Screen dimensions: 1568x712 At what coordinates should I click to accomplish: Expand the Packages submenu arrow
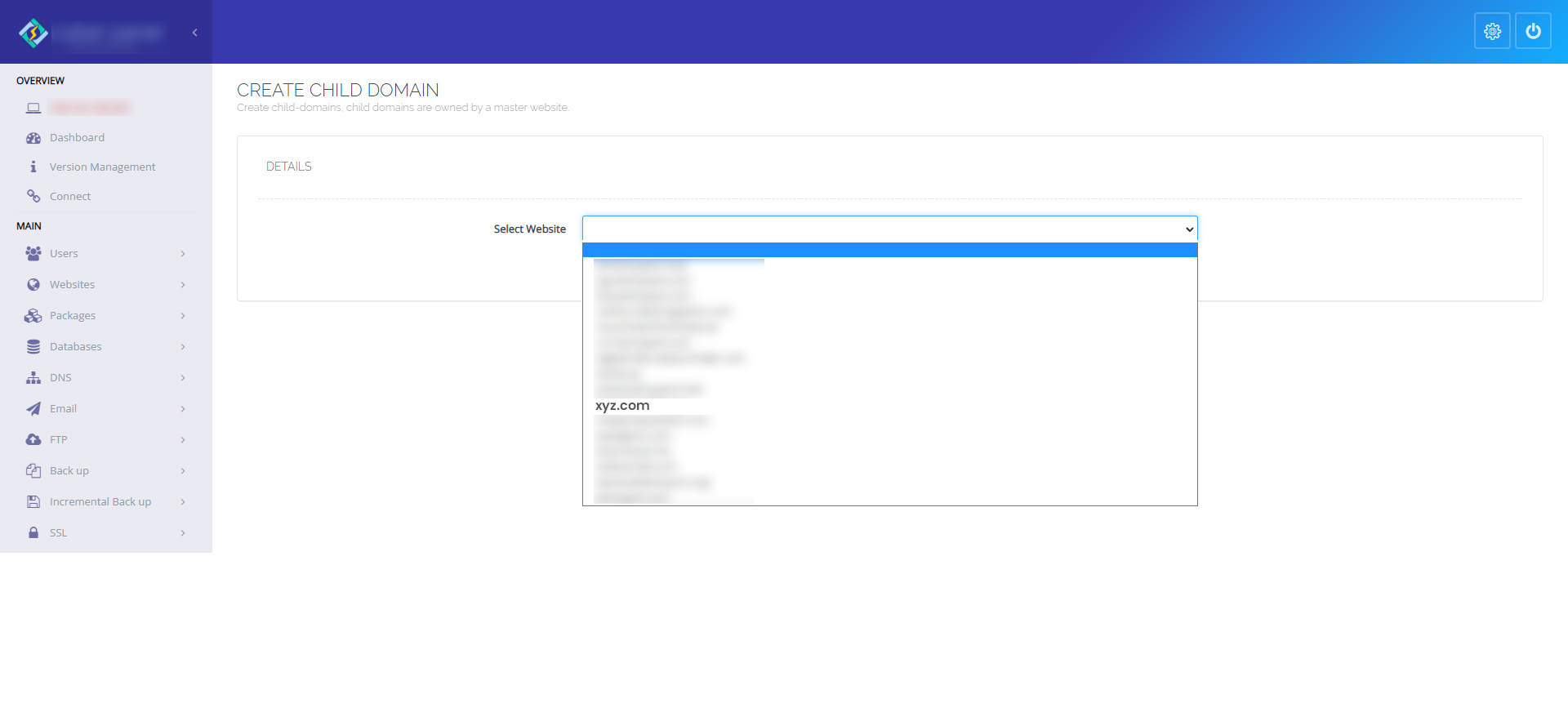183,316
